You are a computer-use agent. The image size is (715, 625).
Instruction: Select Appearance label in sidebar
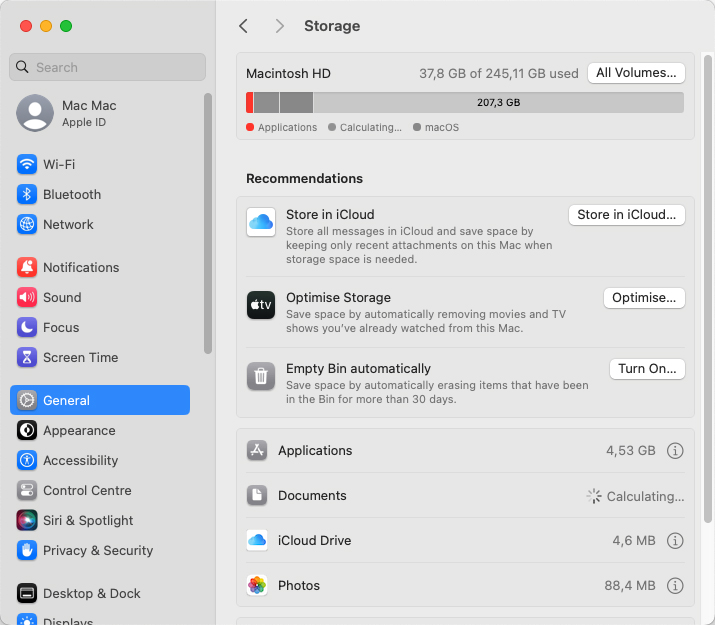click(x=79, y=430)
